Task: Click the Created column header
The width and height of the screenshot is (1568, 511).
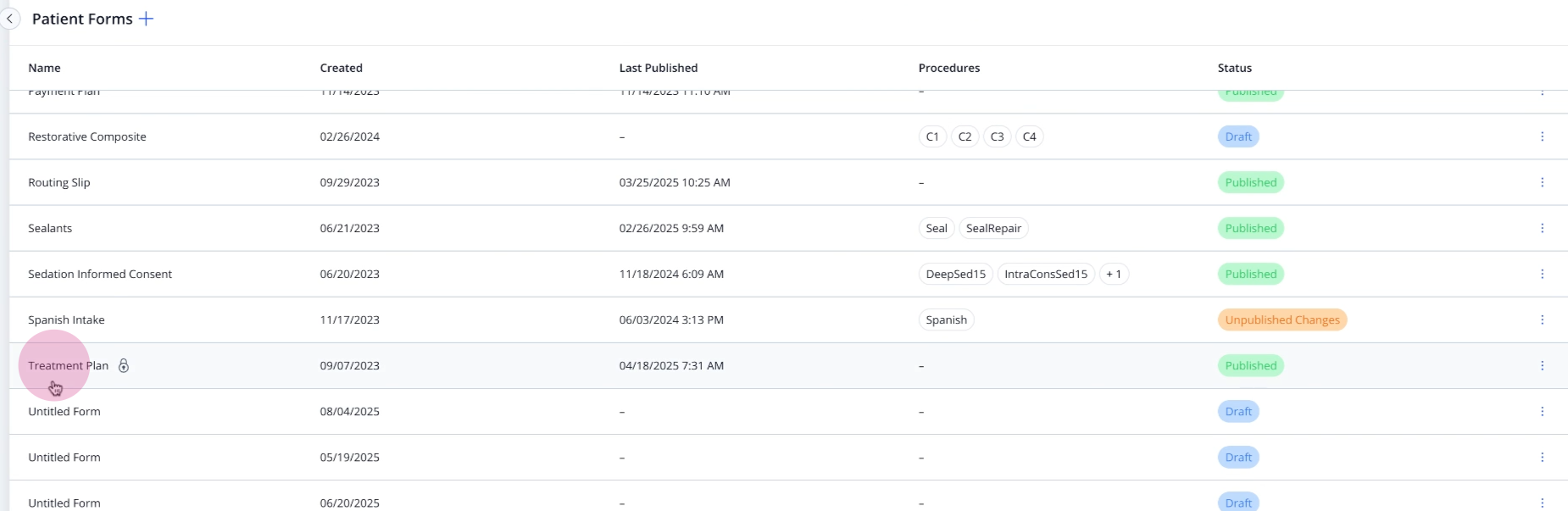Action: (341, 68)
